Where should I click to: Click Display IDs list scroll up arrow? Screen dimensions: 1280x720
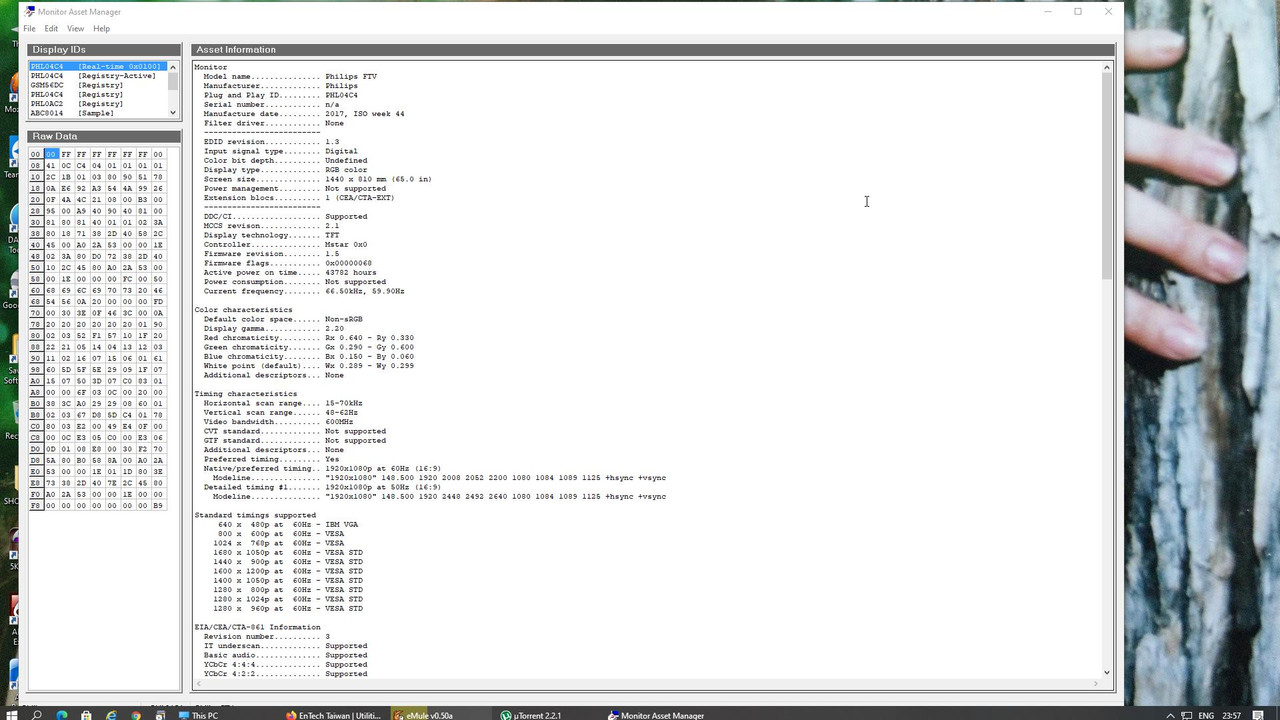pyautogui.click(x=173, y=67)
